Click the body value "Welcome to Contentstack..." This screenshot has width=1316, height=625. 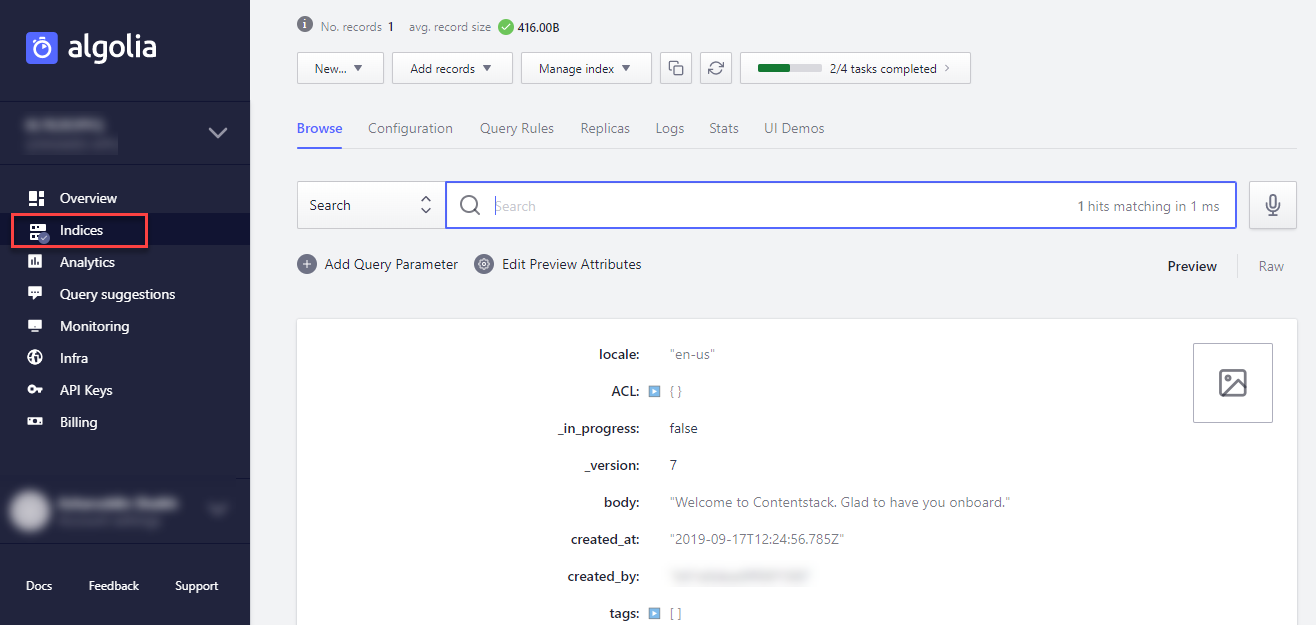[x=840, y=502]
